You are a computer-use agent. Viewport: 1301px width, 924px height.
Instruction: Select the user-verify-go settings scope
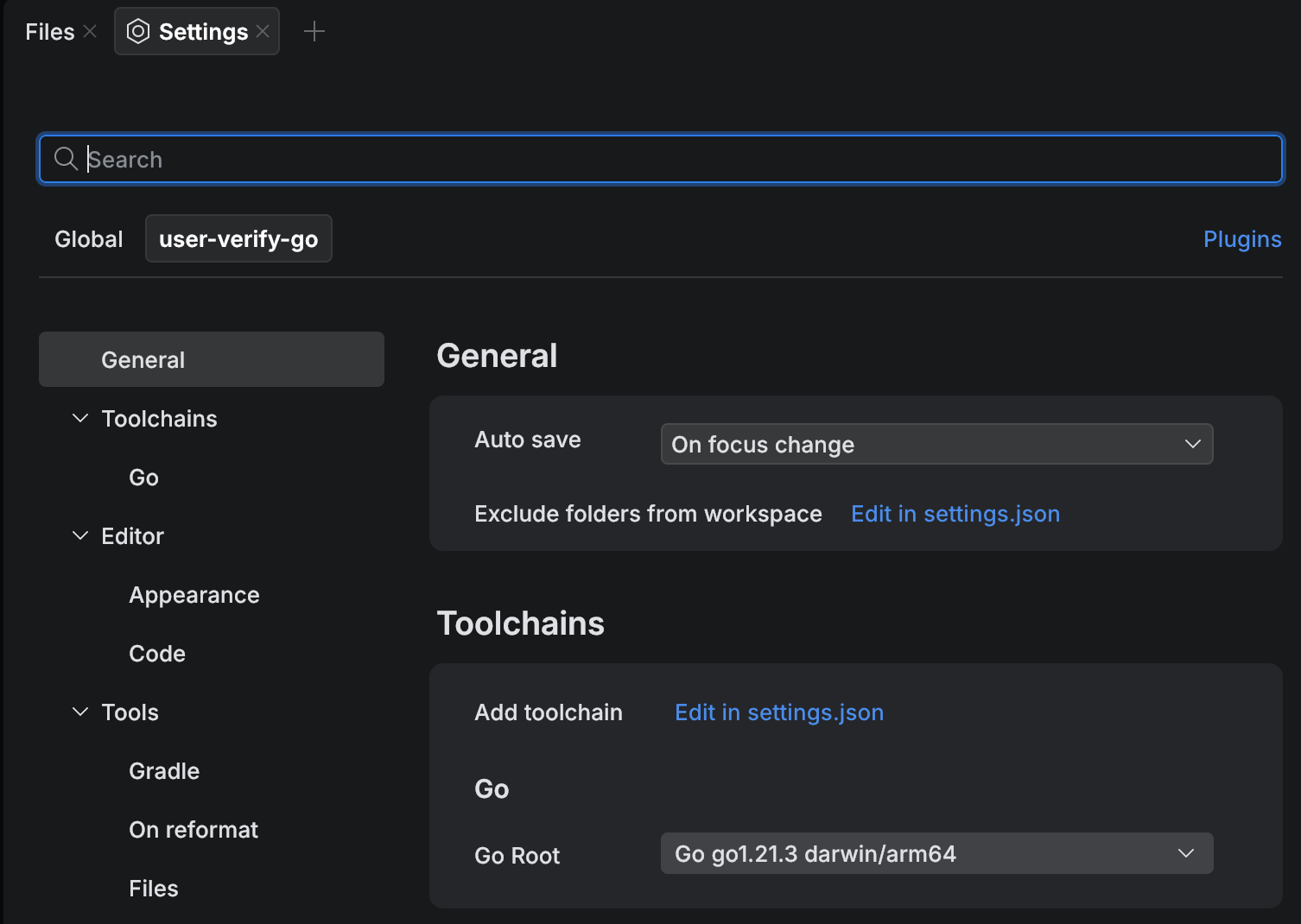pos(238,238)
